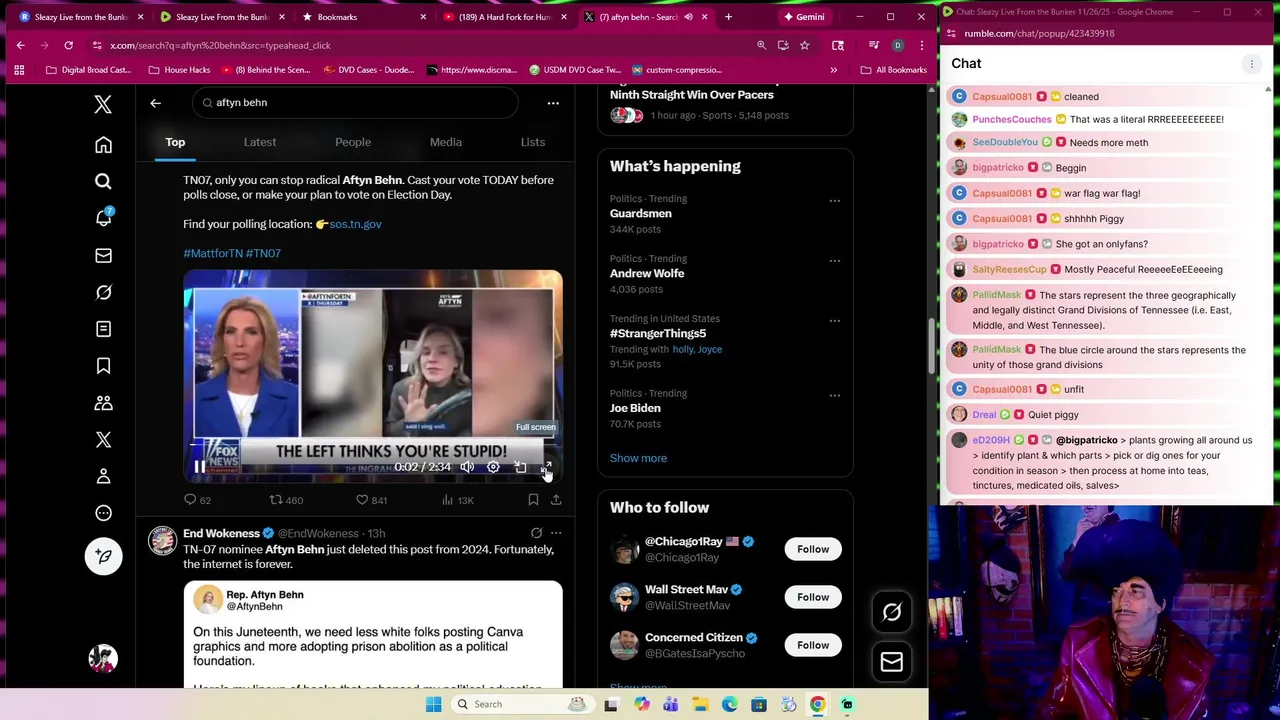Open Explore search icon in X sidebar
This screenshot has height=720, width=1280.
(x=103, y=181)
